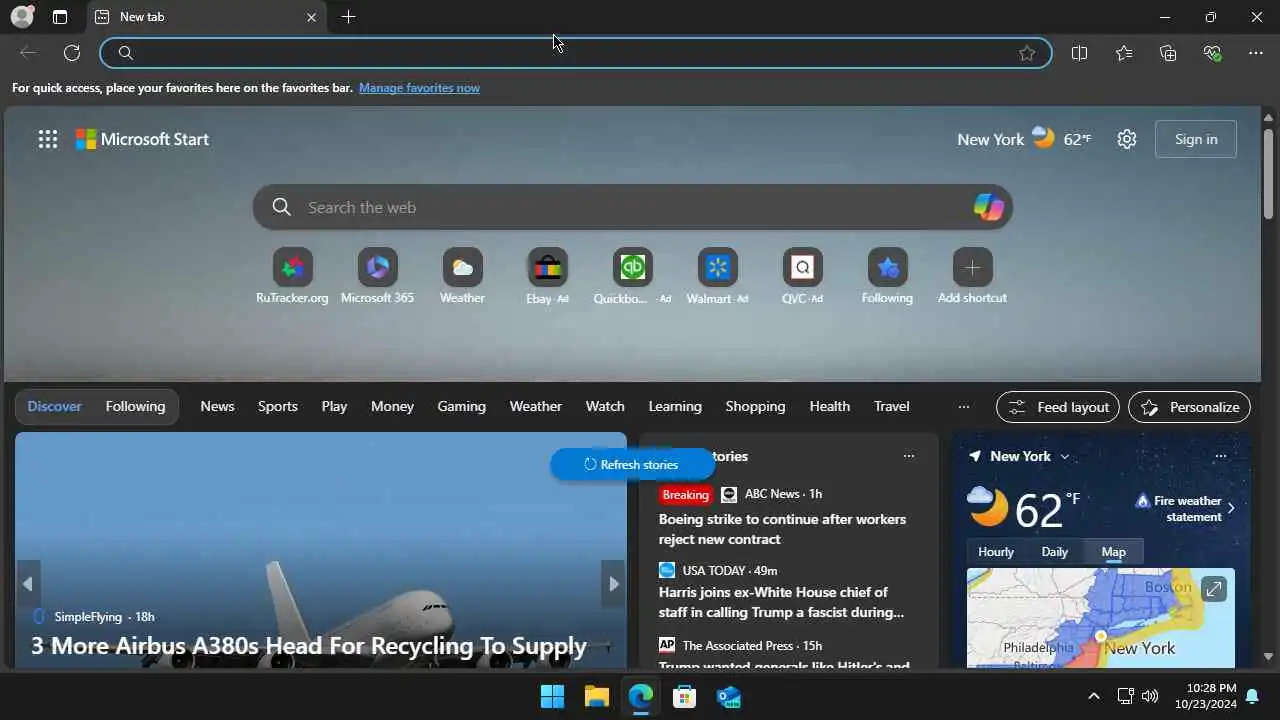Open Windows Start menu on the taskbar
This screenshot has width=1280, height=720.
coord(552,696)
